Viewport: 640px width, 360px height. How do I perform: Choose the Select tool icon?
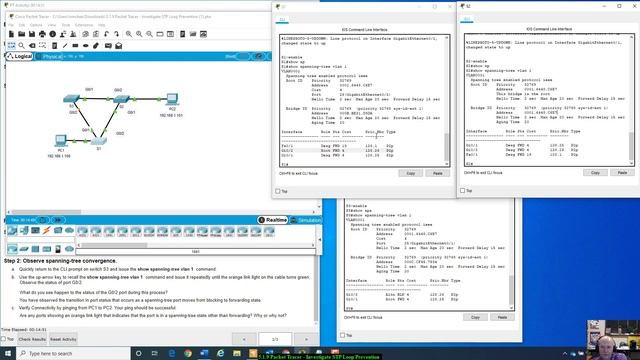[11, 46]
